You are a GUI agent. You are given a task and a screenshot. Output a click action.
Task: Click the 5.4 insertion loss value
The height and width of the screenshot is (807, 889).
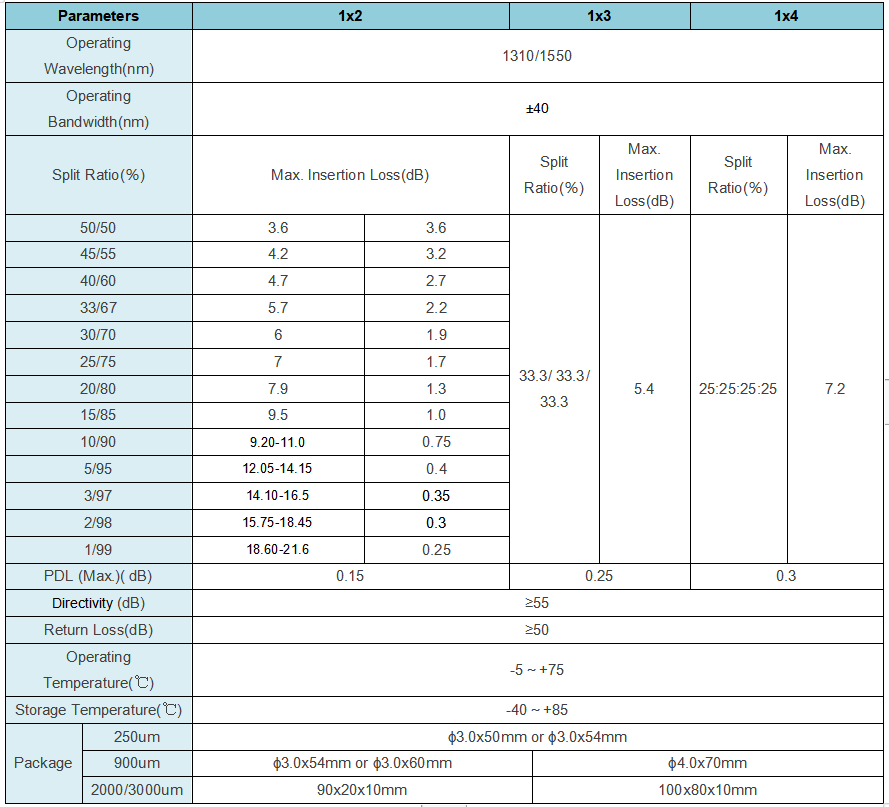tap(644, 389)
